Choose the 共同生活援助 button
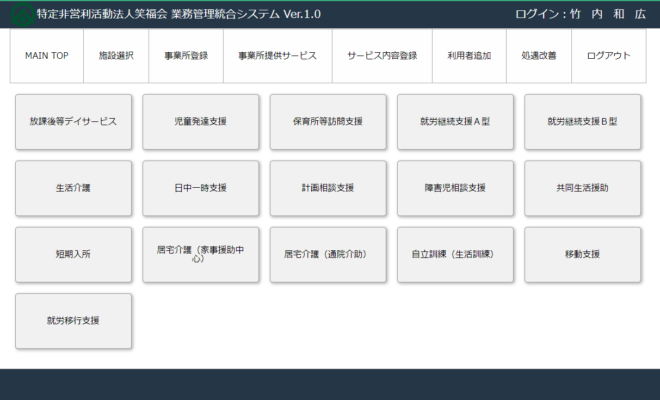Screen dimensions: 660x400 point(582,188)
